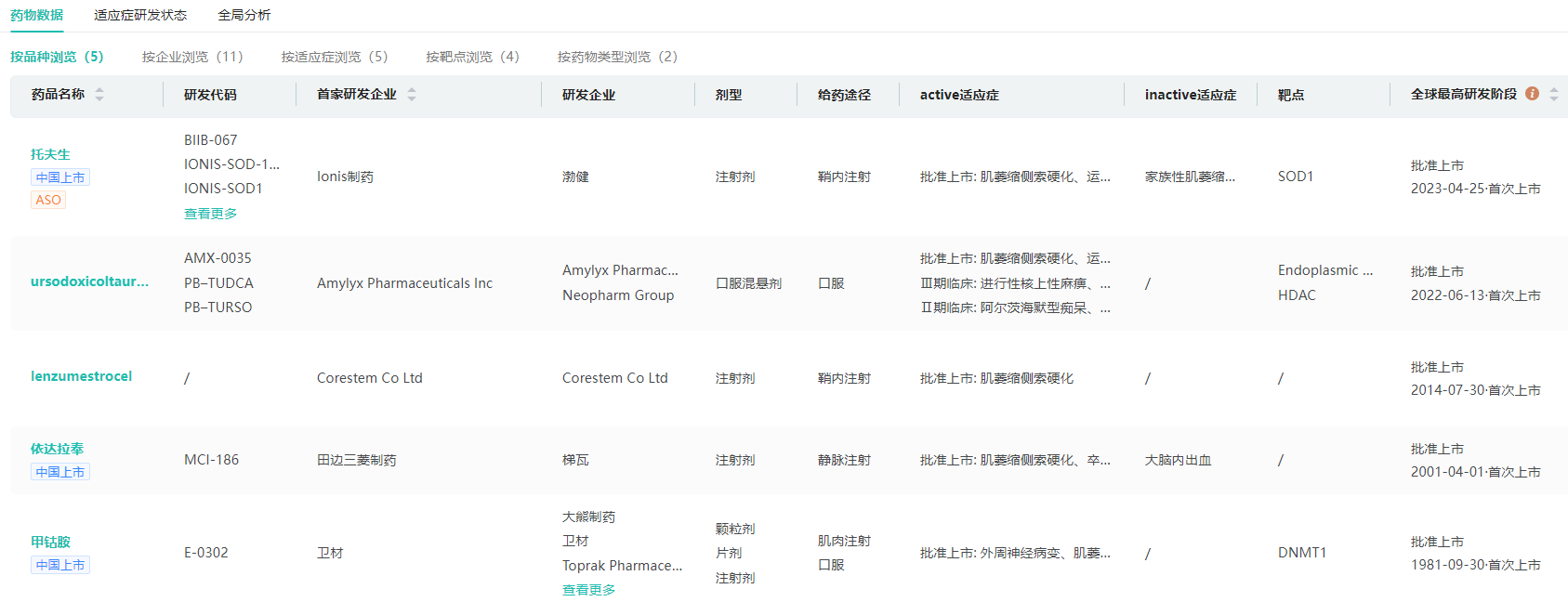Sort by 首家研发企业 column arrows
The height and width of the screenshot is (602, 1568).
point(412,95)
